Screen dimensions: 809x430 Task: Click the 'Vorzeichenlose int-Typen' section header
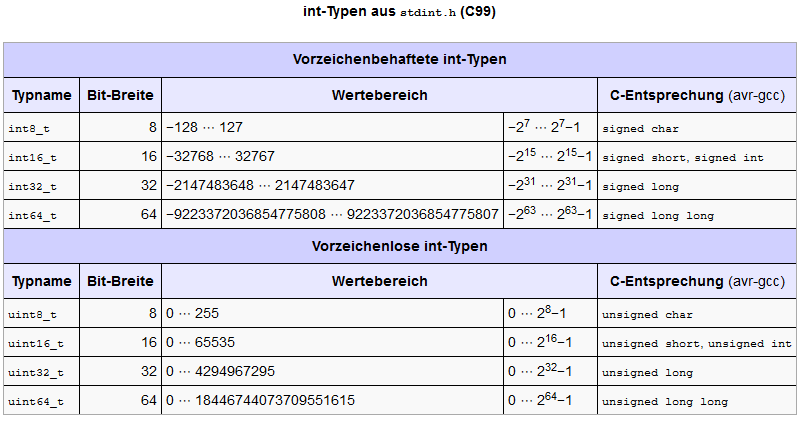pos(400,246)
